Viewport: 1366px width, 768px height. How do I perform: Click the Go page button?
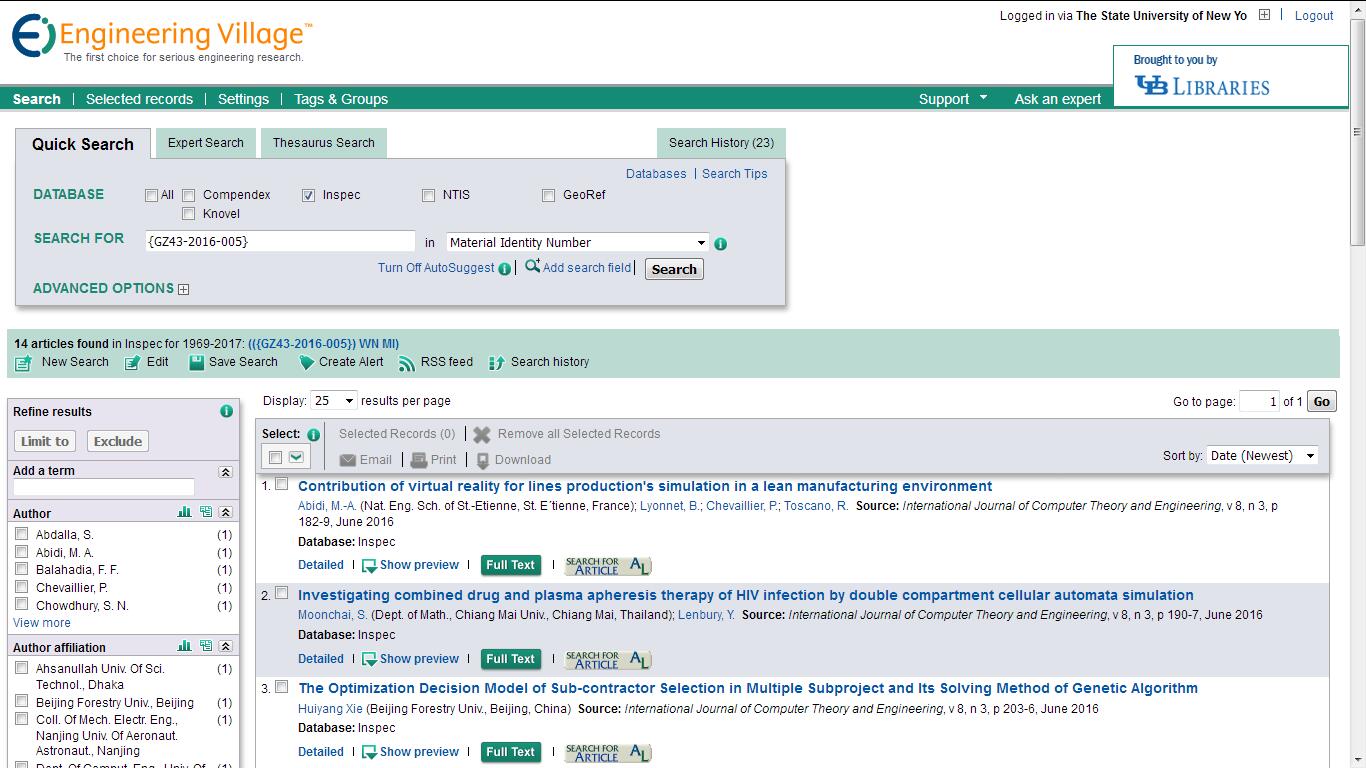tap(1322, 401)
